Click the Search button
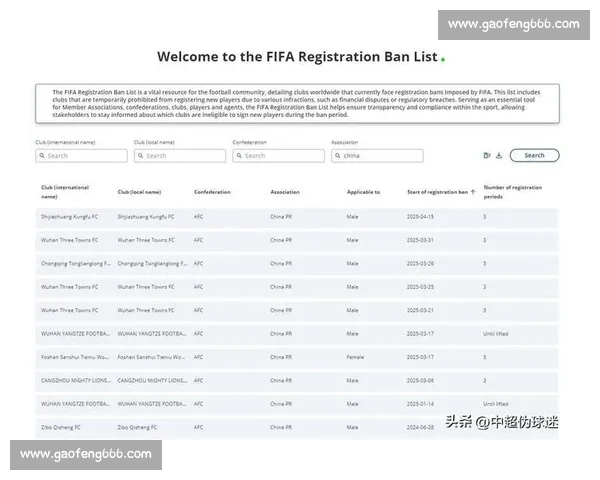The width and height of the screenshot is (600, 480). [535, 155]
